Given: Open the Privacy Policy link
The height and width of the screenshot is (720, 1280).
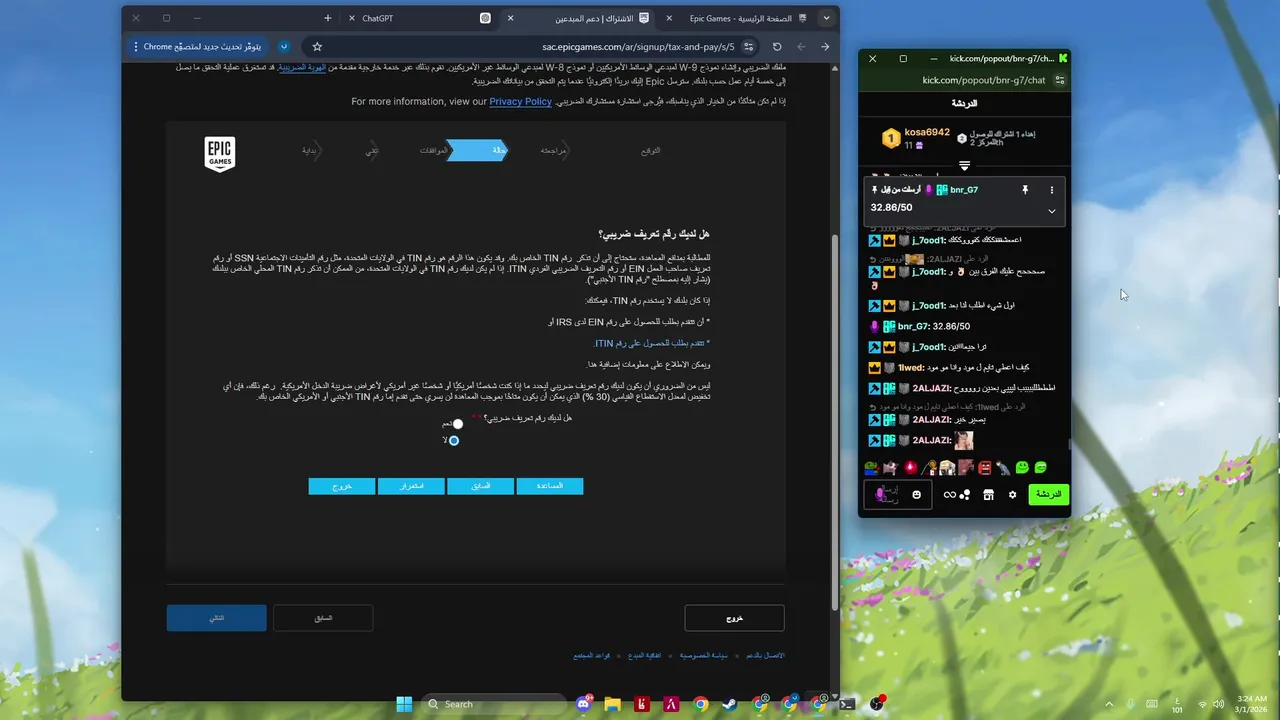Looking at the screenshot, I should pyautogui.click(x=520, y=102).
